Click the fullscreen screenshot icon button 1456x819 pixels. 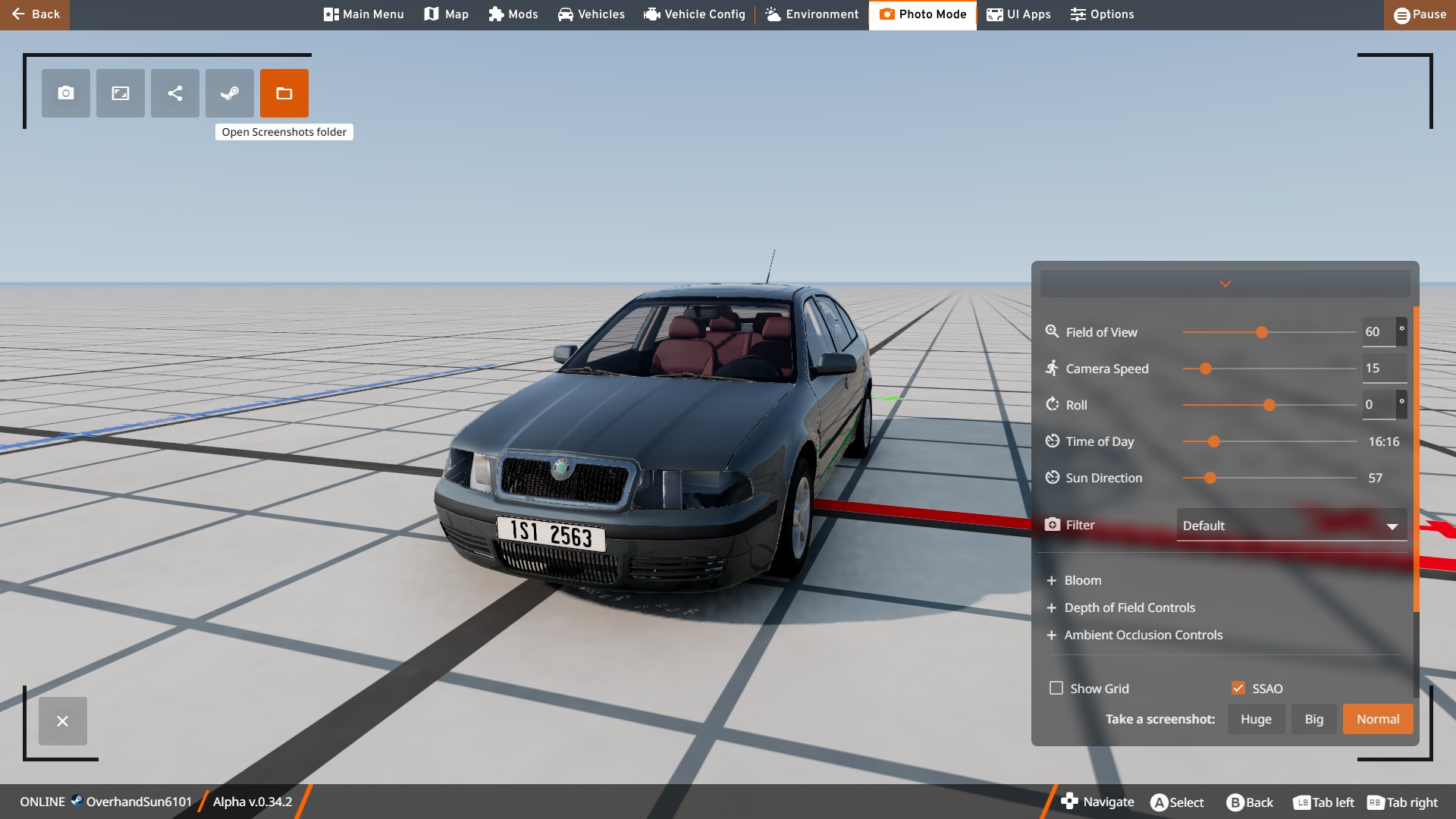(x=121, y=93)
